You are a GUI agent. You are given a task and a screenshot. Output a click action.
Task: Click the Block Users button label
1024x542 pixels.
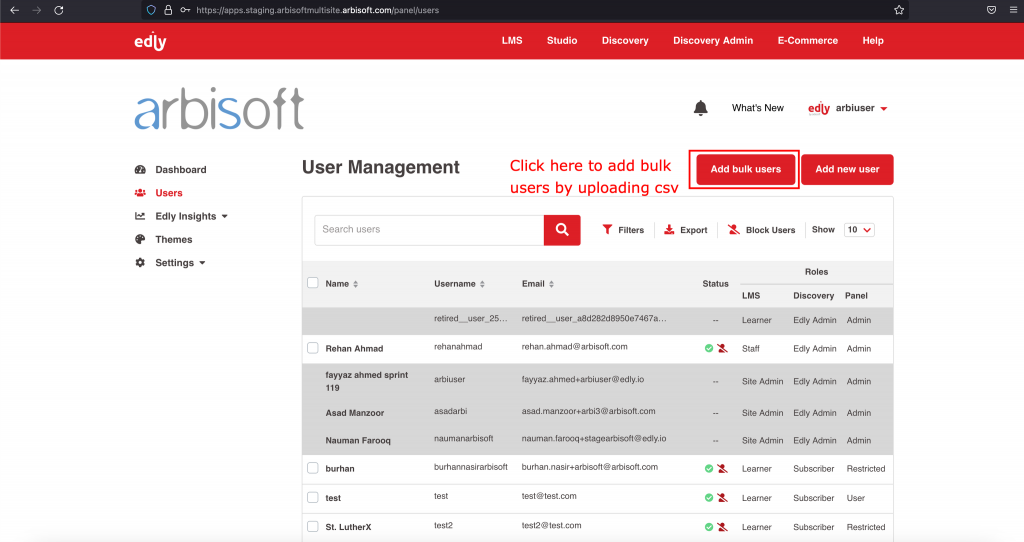(771, 230)
